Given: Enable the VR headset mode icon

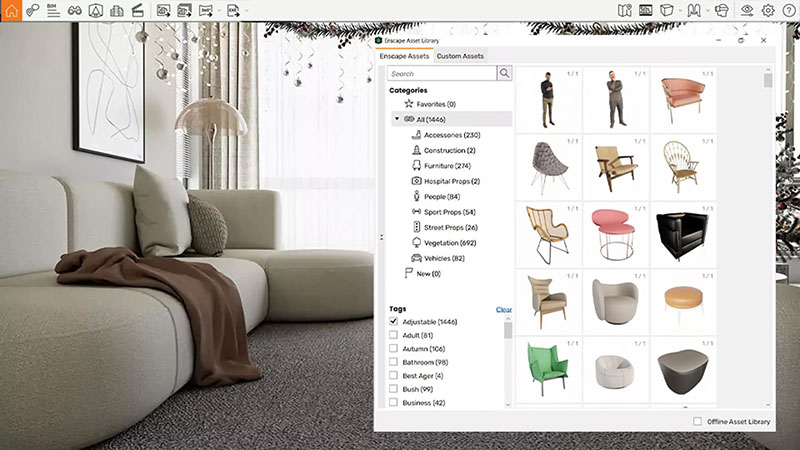Looking at the screenshot, I should 722,10.
